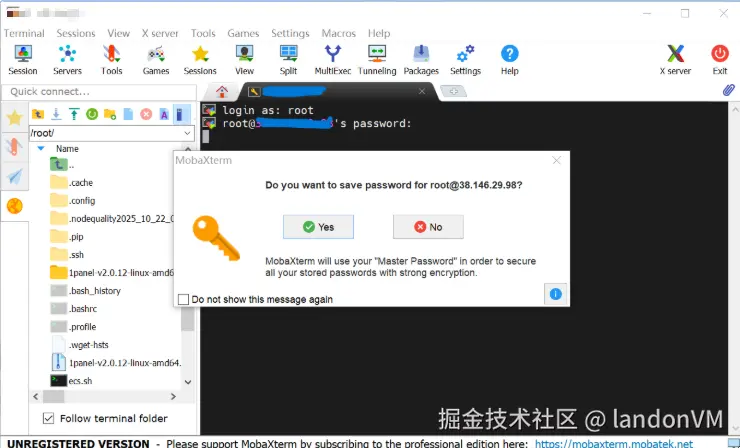This screenshot has height=448, width=740.
Task: Open the Macros menu
Action: pyautogui.click(x=339, y=33)
